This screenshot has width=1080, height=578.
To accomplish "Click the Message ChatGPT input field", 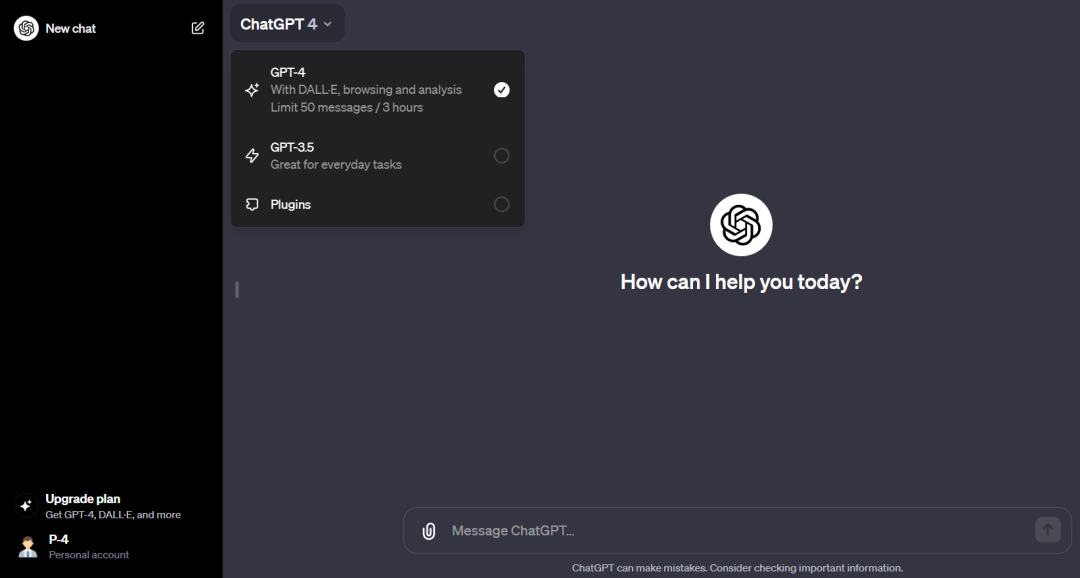I will (737, 530).
